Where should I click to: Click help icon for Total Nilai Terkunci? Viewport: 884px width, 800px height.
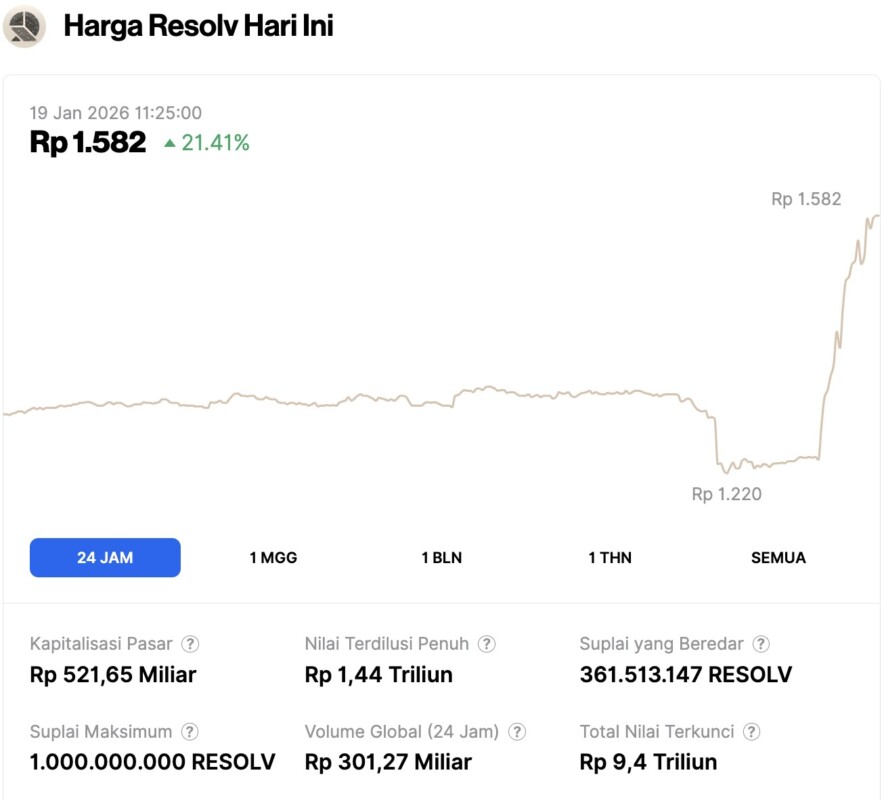point(752,732)
